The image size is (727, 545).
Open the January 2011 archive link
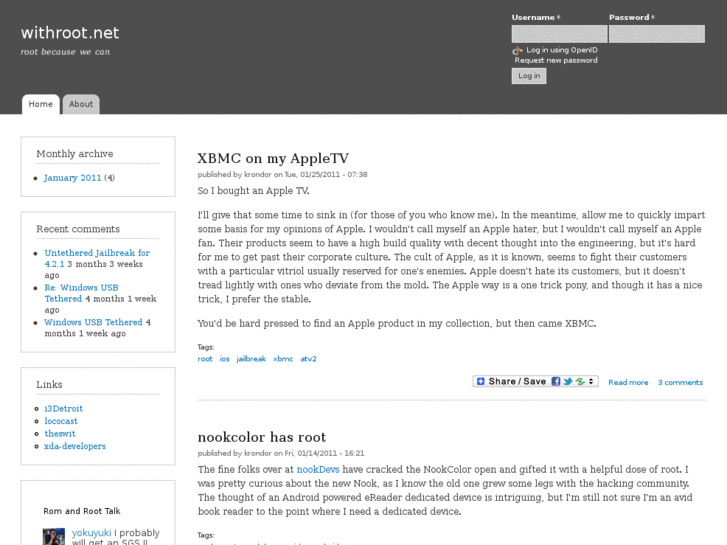72,178
